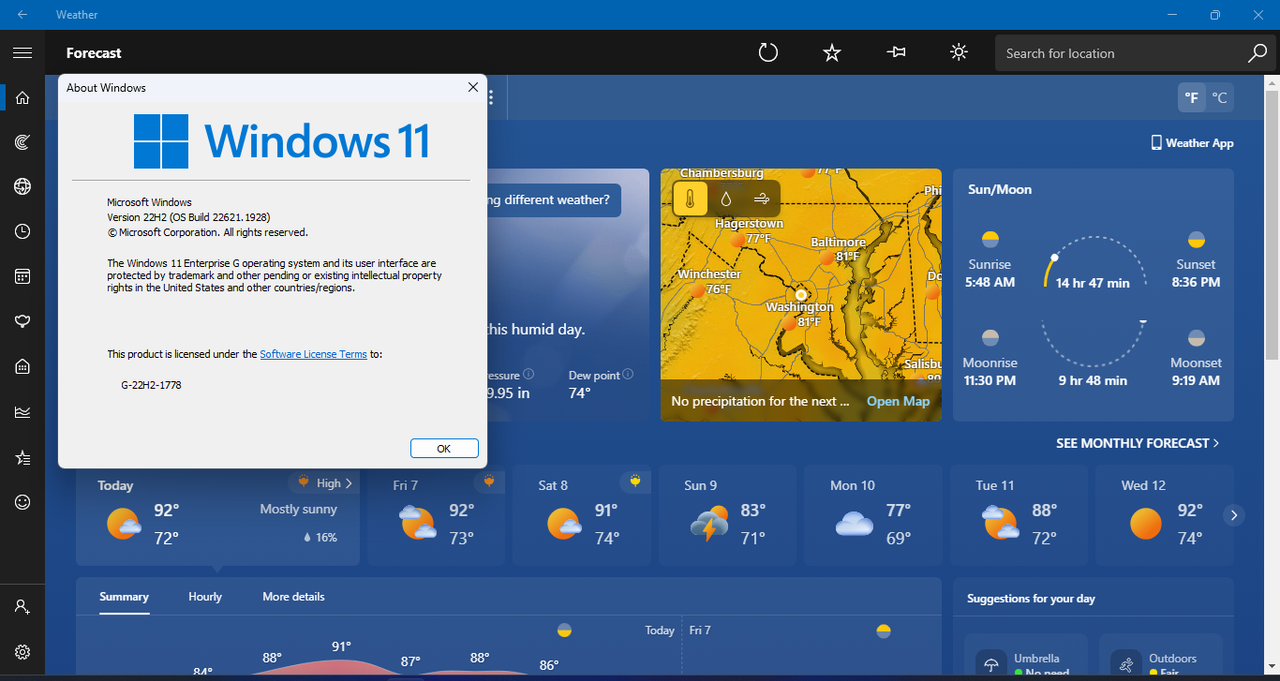This screenshot has height=681, width=1280.
Task: Click Washington marker on map
Action: pos(801,295)
